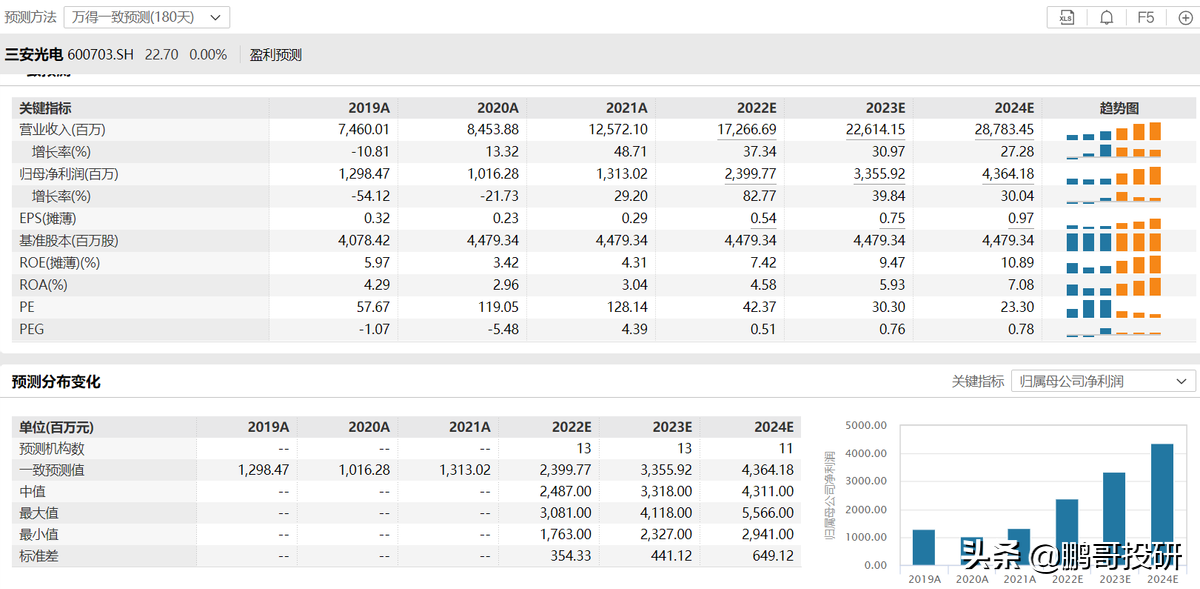Click the 2022E minimum value 1,763.00

[565, 534]
